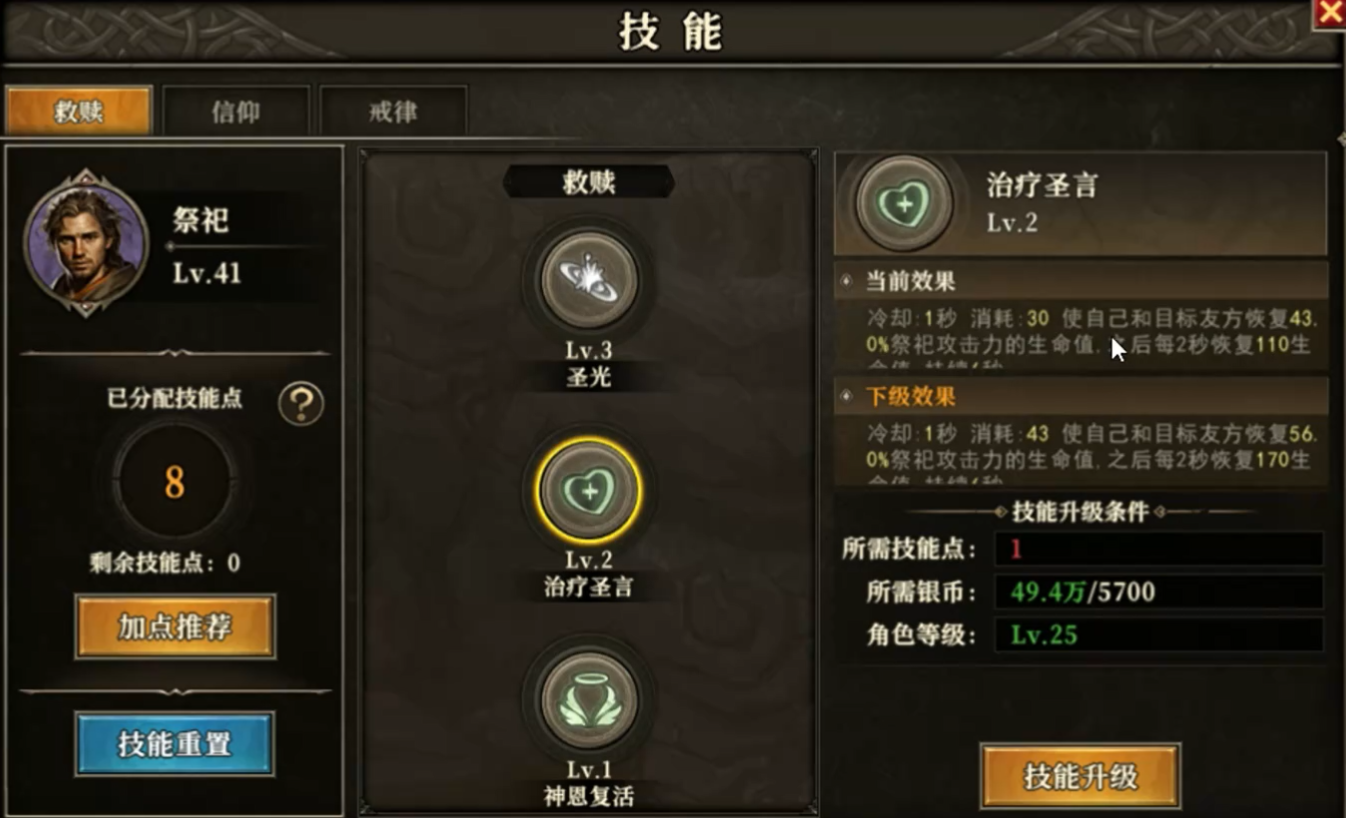Close the skill window with X

coord(1330,13)
